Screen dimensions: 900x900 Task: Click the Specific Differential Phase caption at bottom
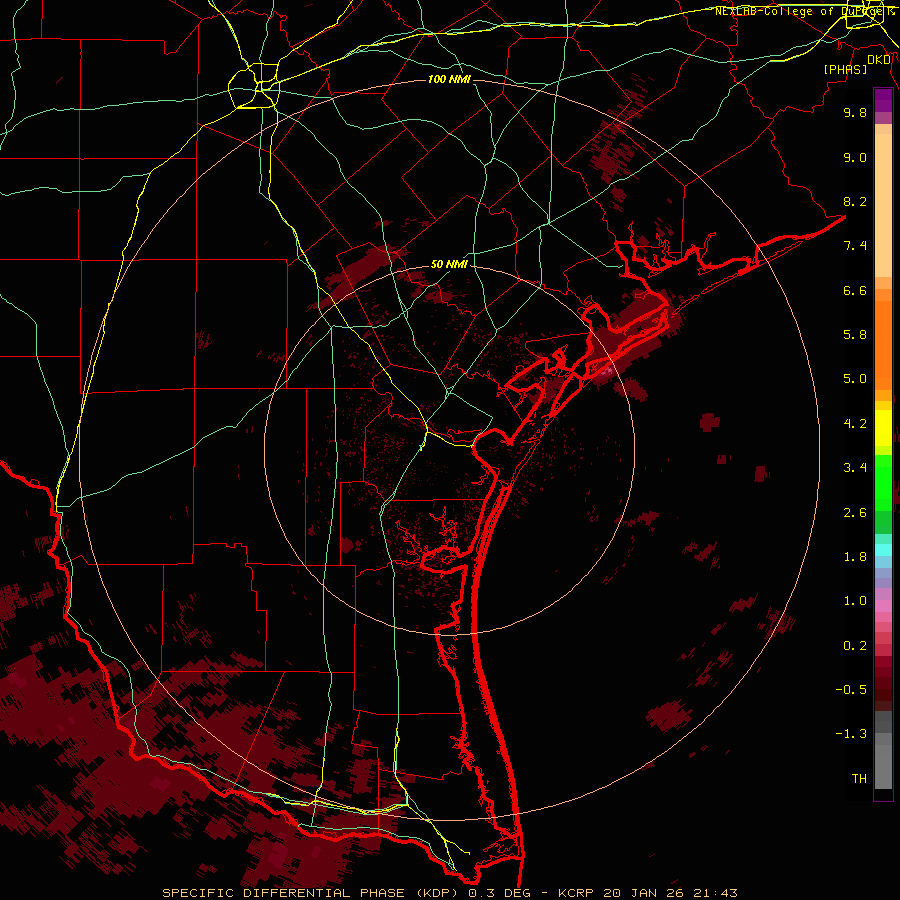[449, 893]
